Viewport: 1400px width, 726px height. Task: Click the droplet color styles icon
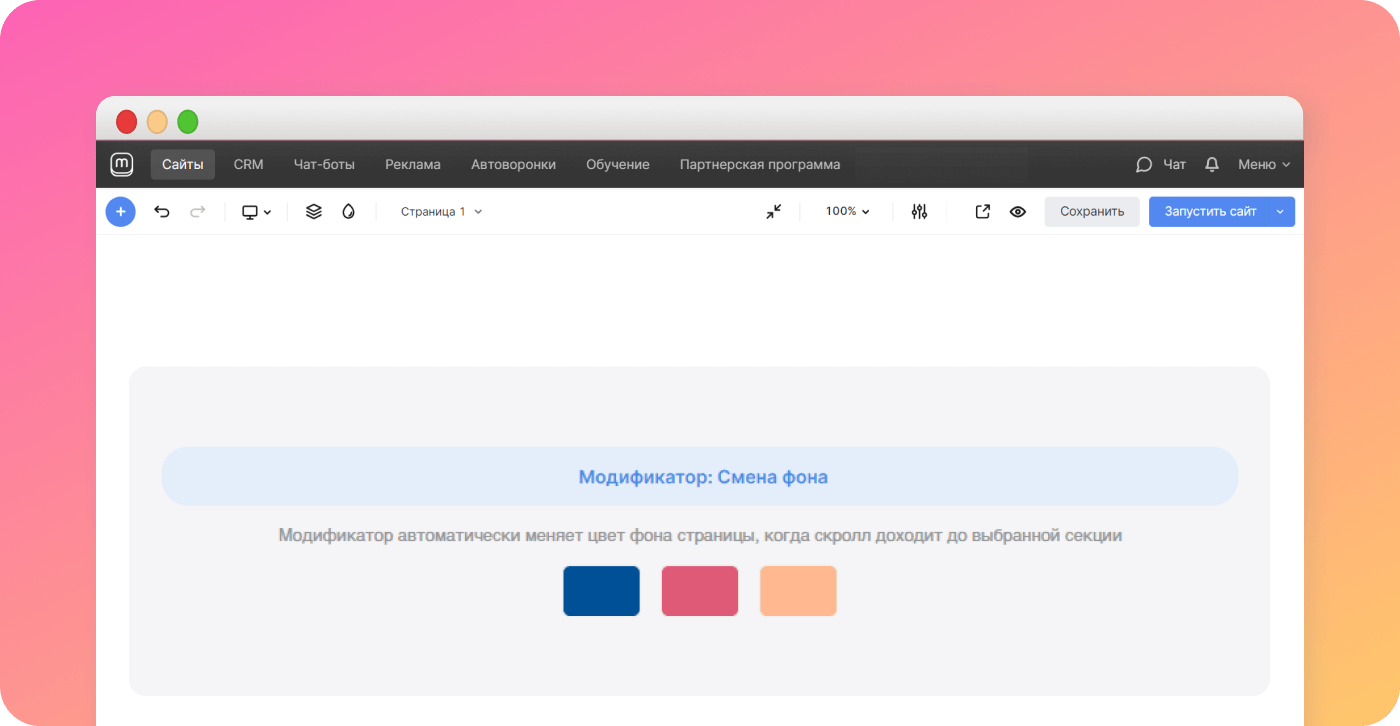[x=348, y=212]
